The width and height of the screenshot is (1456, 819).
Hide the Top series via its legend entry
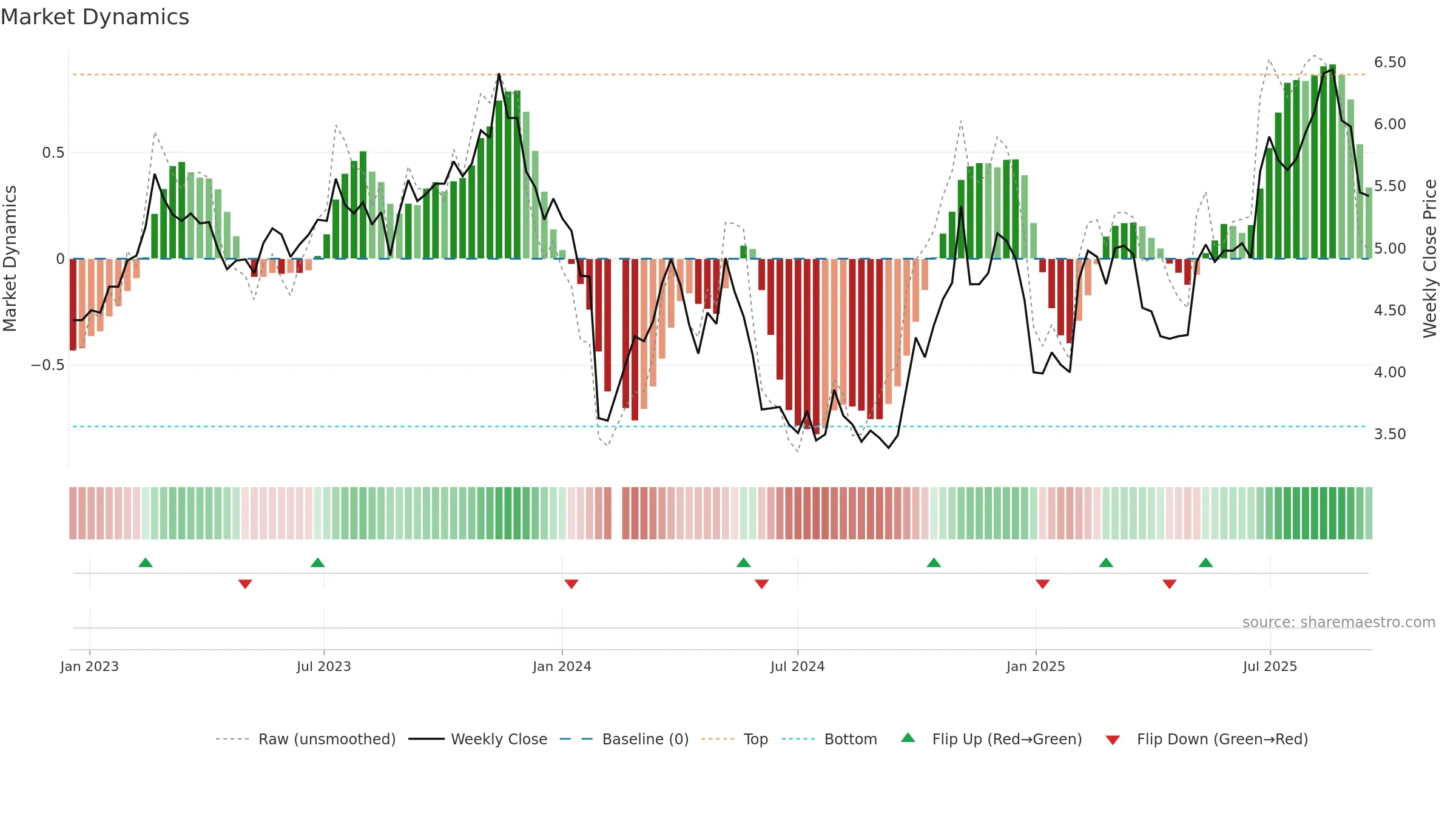tap(735, 739)
